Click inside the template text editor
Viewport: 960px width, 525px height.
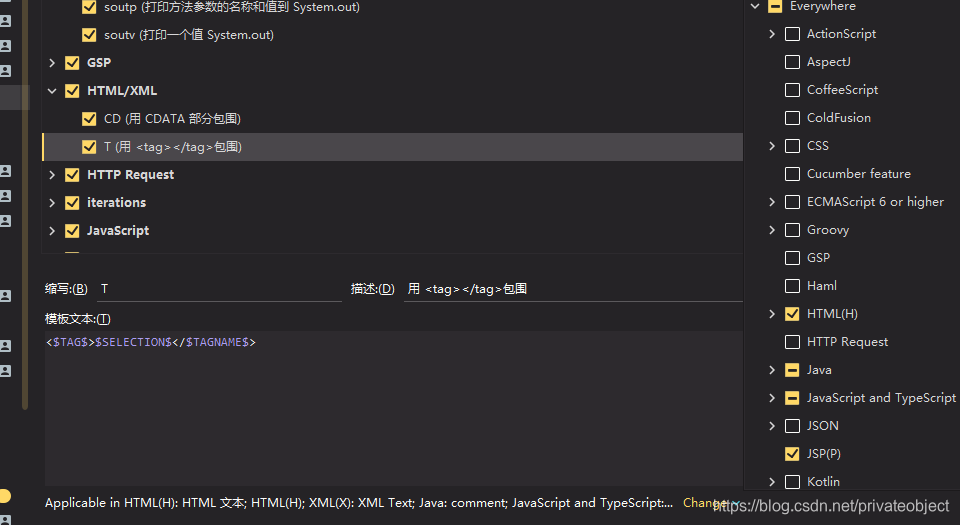[394, 409]
